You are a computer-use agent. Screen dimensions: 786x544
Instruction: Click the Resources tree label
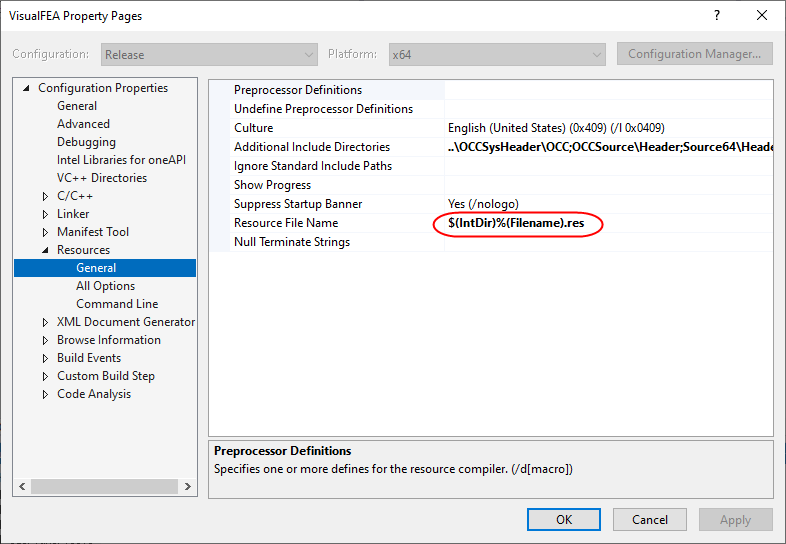[83, 250]
